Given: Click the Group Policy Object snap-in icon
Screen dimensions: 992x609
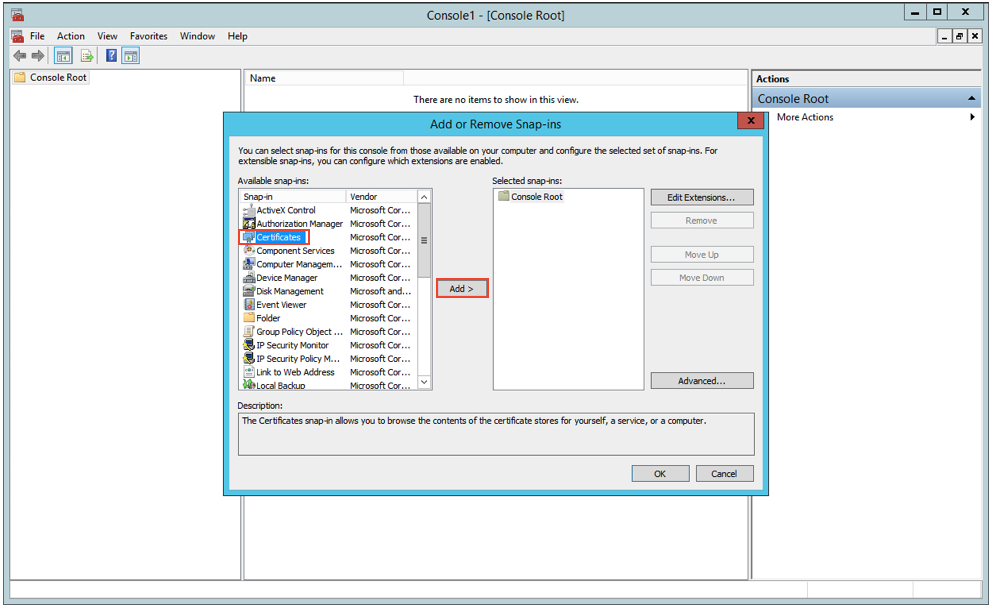Looking at the screenshot, I should coord(249,331).
